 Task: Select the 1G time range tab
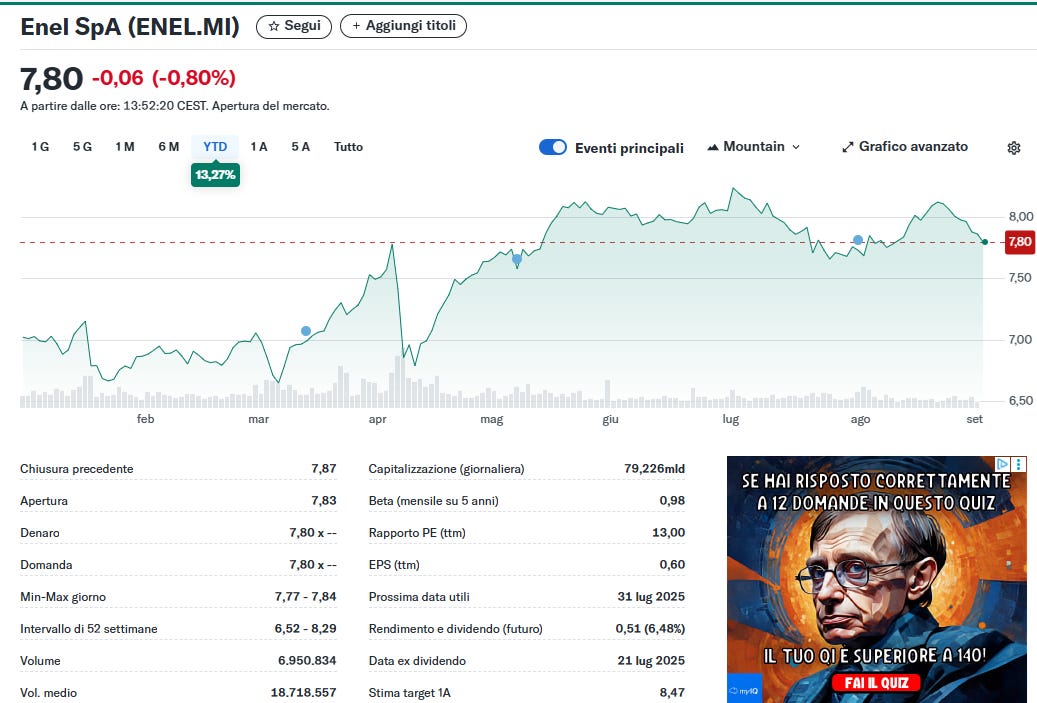40,147
